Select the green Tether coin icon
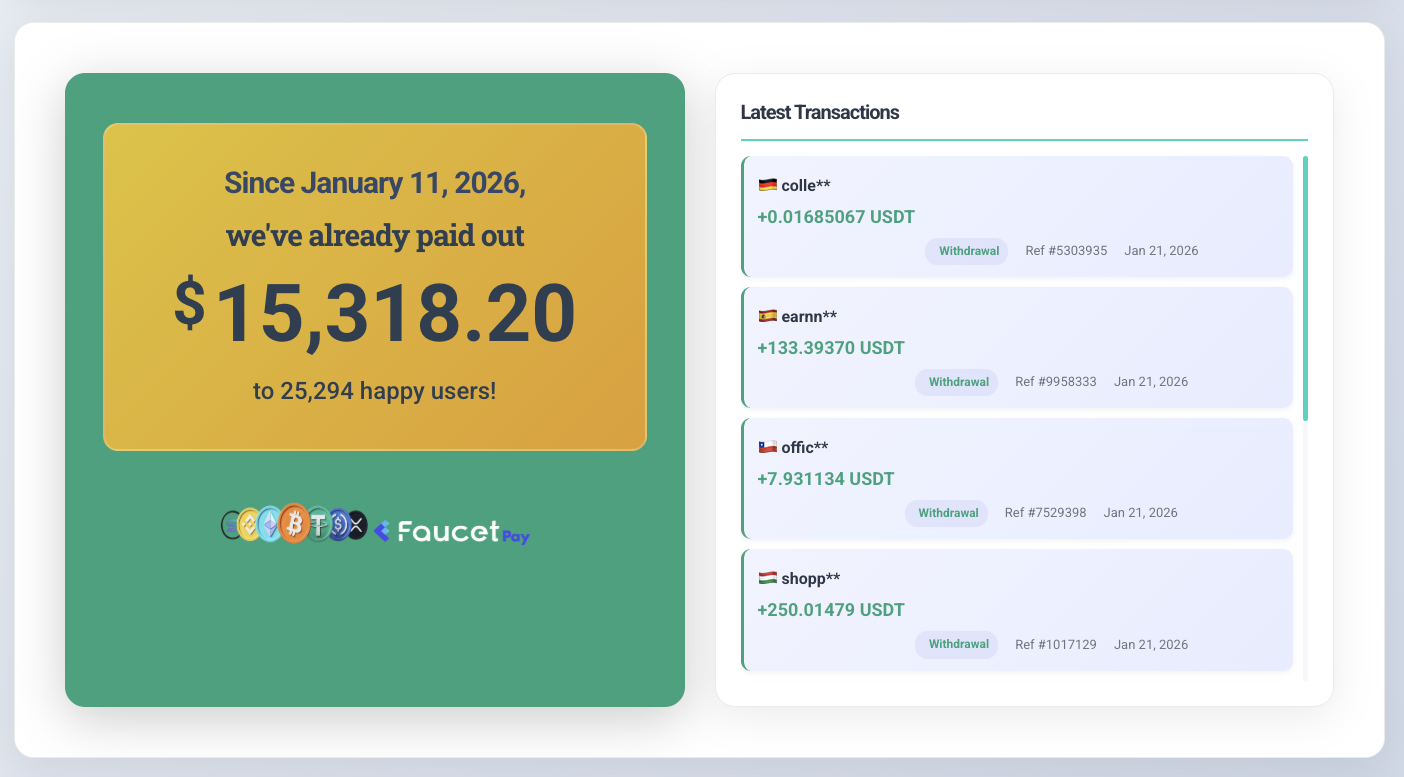The height and width of the screenshot is (777, 1404). click(320, 524)
